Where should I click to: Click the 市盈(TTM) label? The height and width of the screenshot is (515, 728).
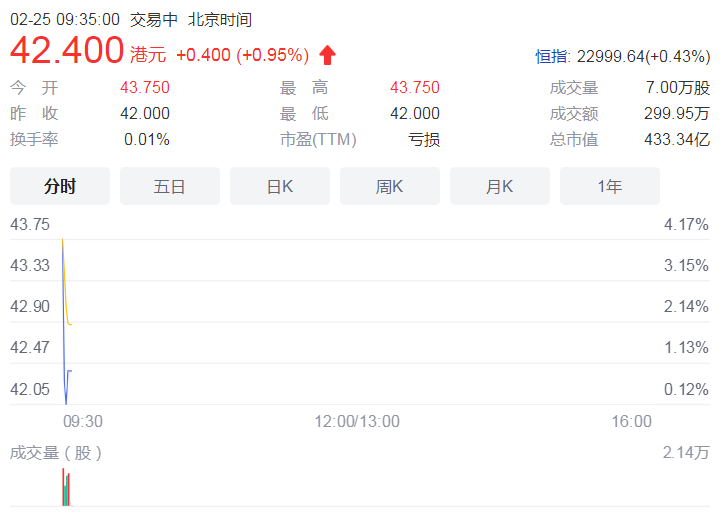pos(318,139)
